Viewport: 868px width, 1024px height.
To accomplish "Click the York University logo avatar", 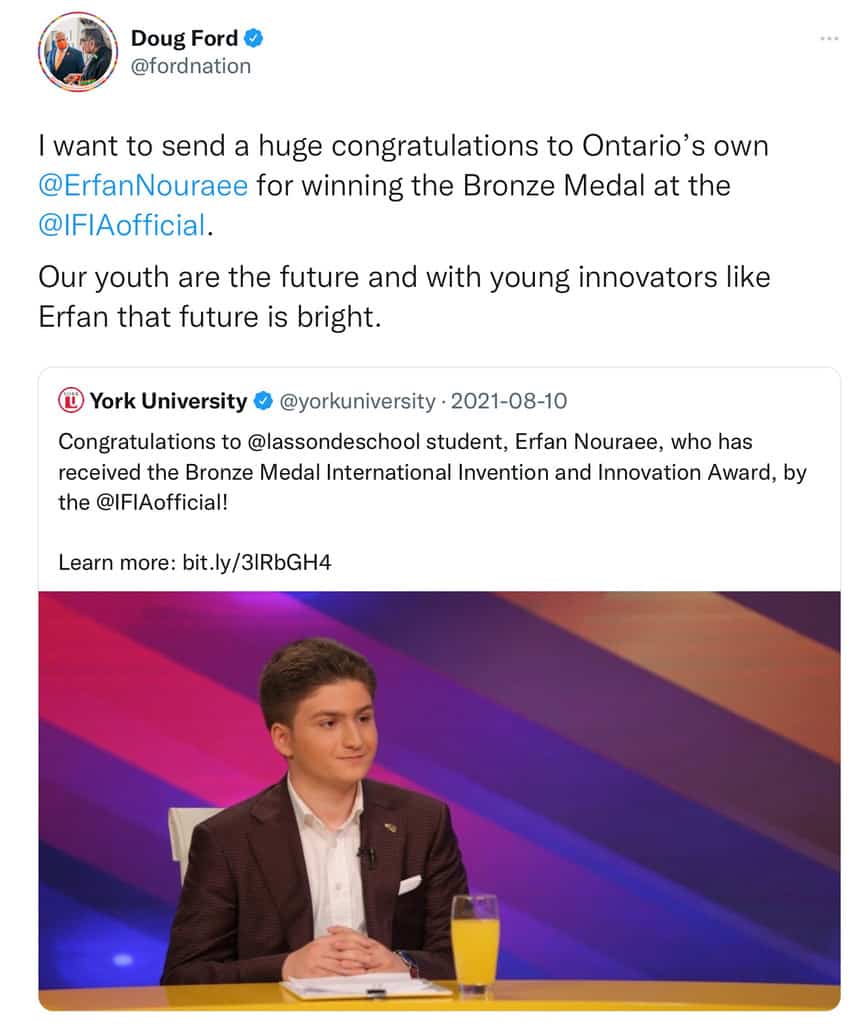I will [71, 401].
